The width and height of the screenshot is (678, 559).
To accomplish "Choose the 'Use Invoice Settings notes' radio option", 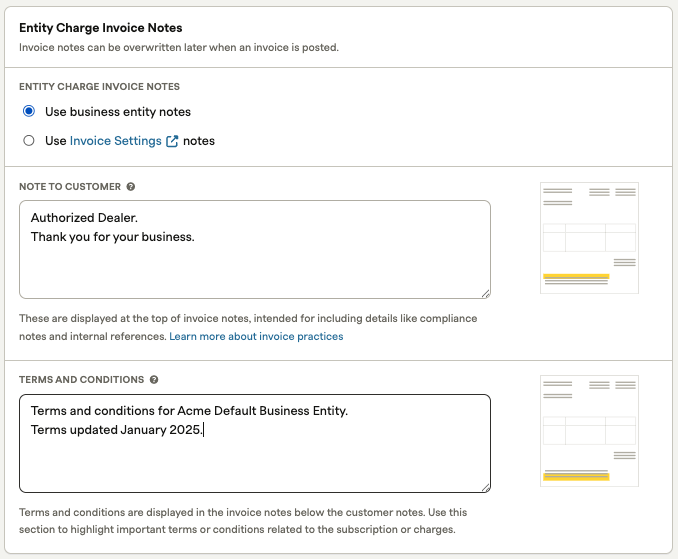I will click(x=29, y=141).
